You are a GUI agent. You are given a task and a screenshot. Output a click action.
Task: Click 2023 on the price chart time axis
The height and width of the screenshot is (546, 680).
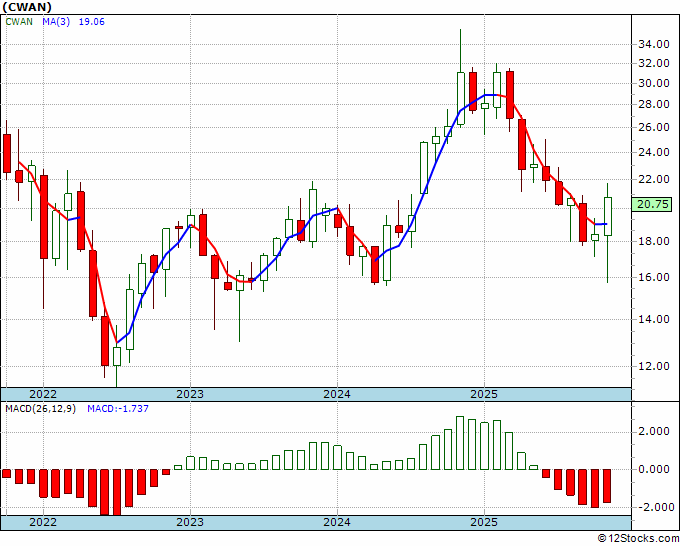click(x=190, y=394)
